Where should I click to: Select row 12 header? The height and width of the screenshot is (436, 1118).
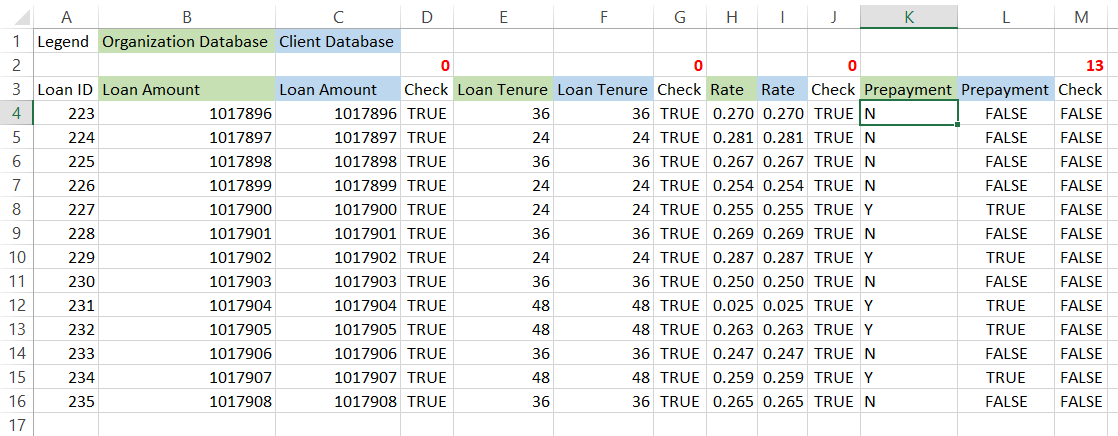[16, 306]
